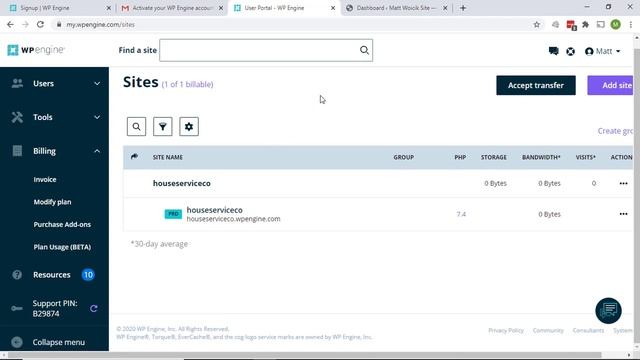Expand the Tools menu chevron
This screenshot has height=360, width=640.
point(97,117)
